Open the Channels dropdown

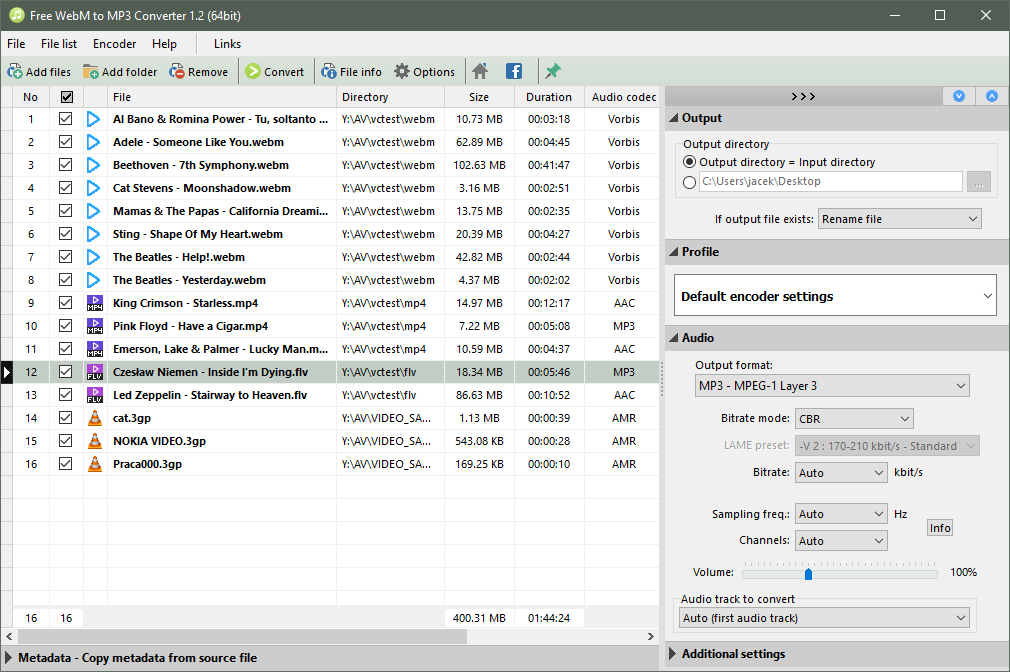point(841,541)
